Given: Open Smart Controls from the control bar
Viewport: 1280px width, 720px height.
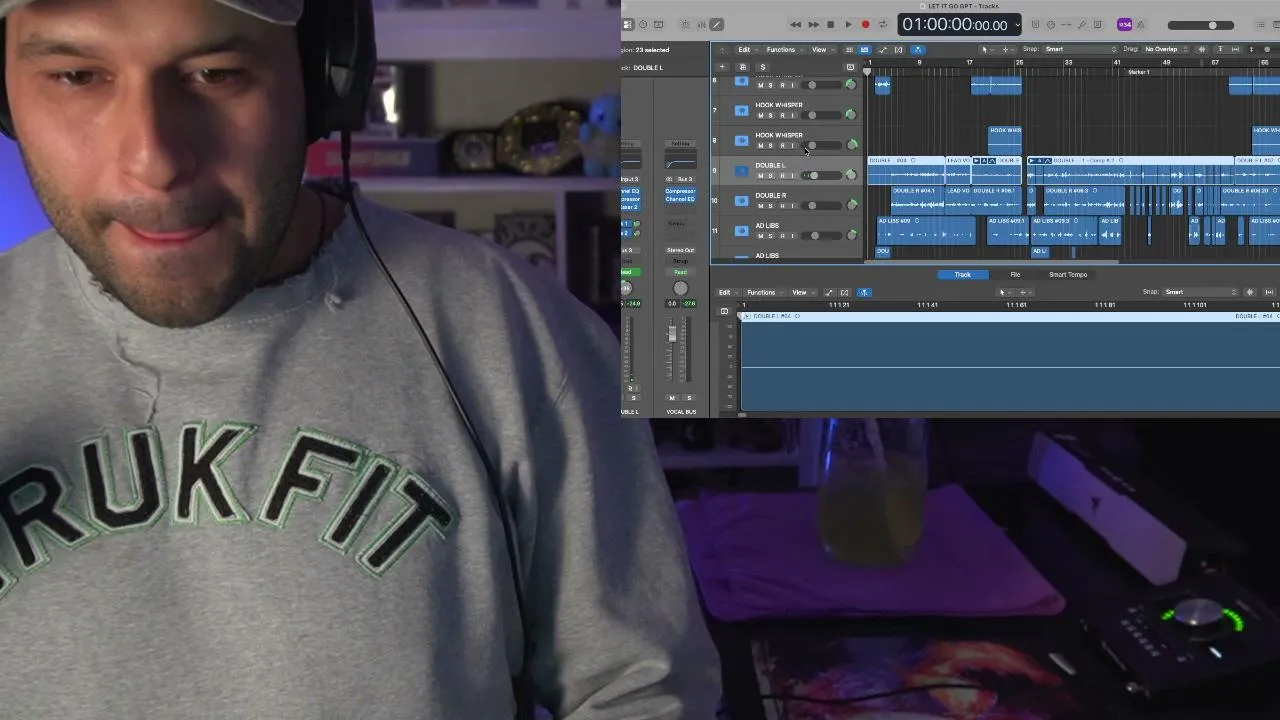Looking at the screenshot, I should tap(684, 25).
